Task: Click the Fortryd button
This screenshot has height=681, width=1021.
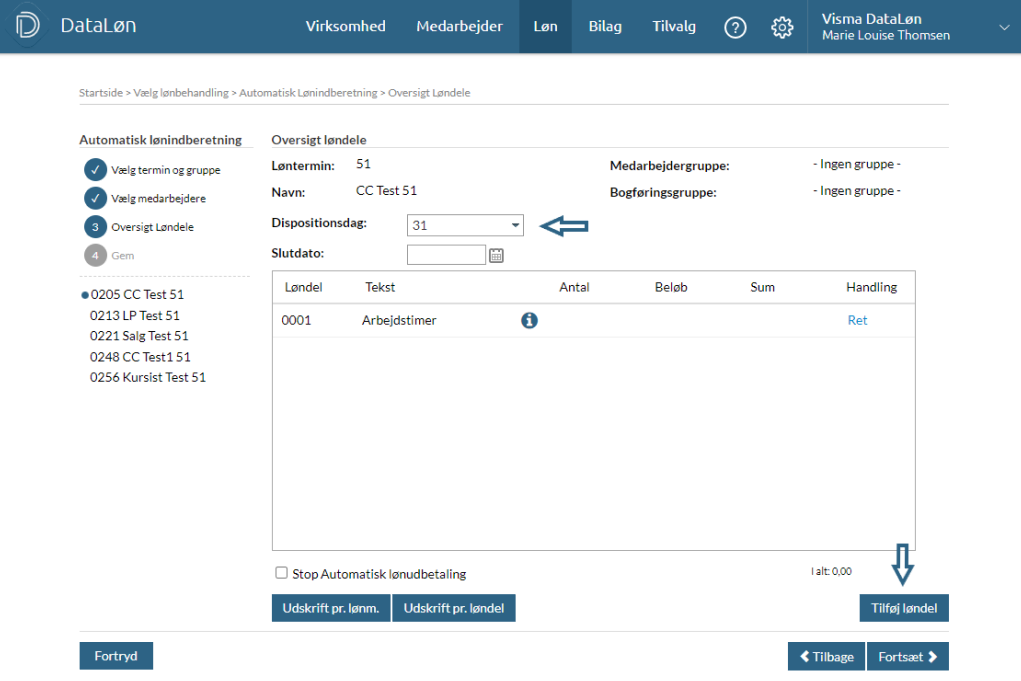Action: coord(116,656)
